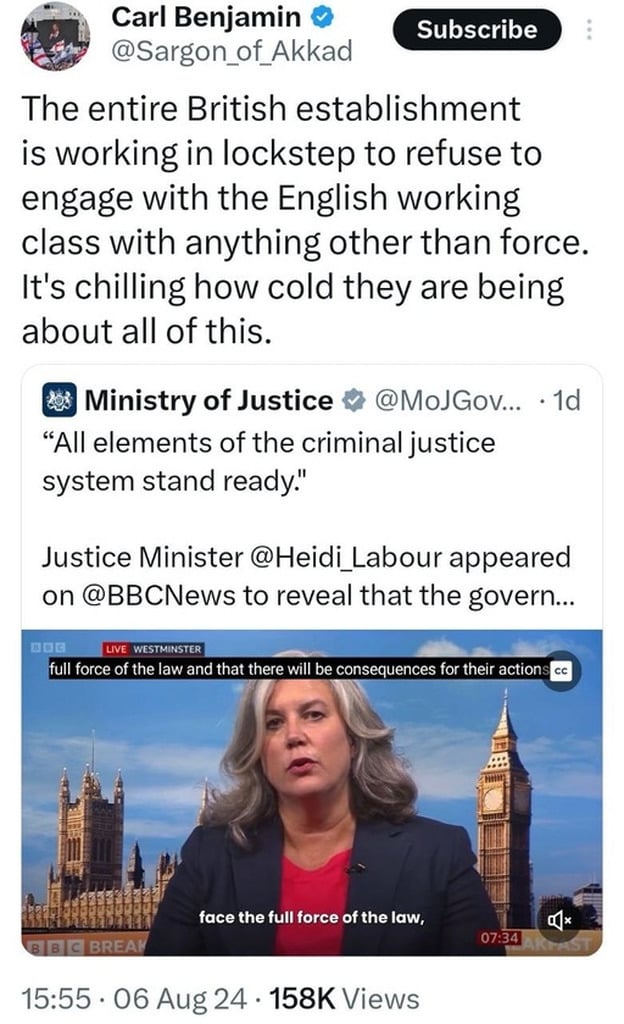The height and width of the screenshot is (1024, 624).
Task: Open the Ministry of Justice account name
Action: [x=208, y=401]
